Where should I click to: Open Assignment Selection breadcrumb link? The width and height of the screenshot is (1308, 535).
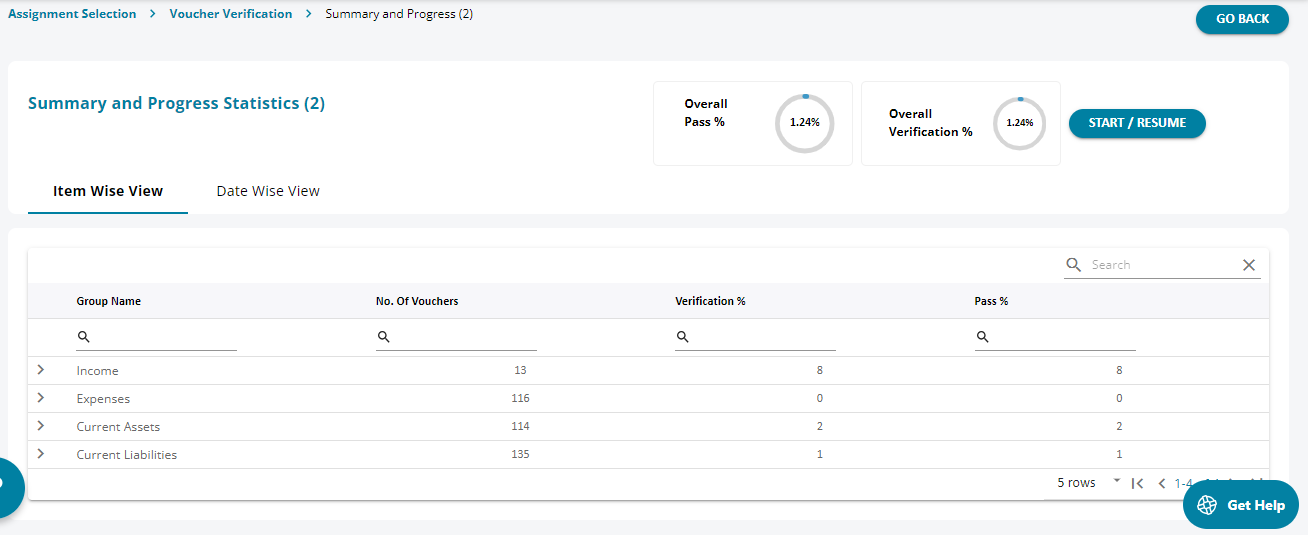tap(72, 14)
